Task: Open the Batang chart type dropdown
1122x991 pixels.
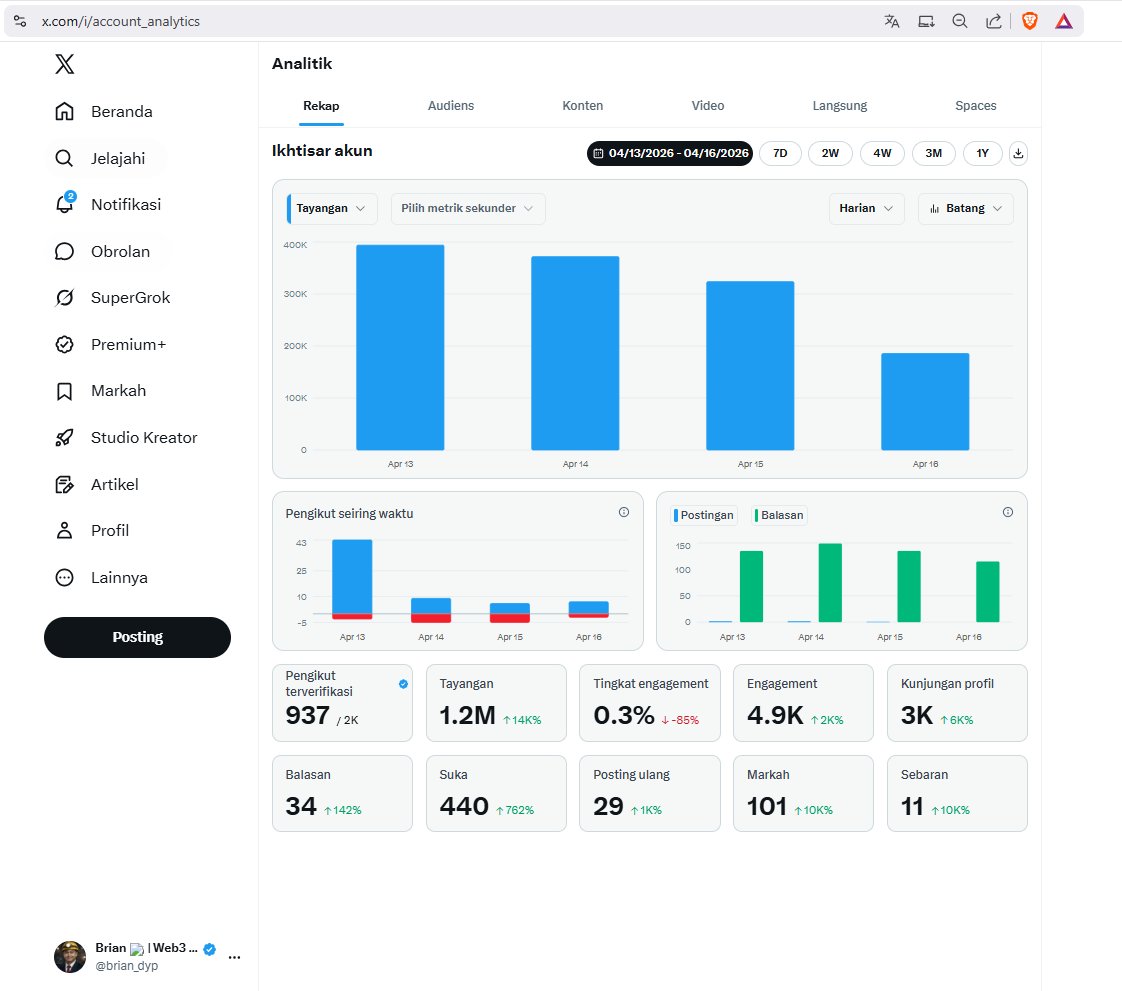Action: click(965, 208)
